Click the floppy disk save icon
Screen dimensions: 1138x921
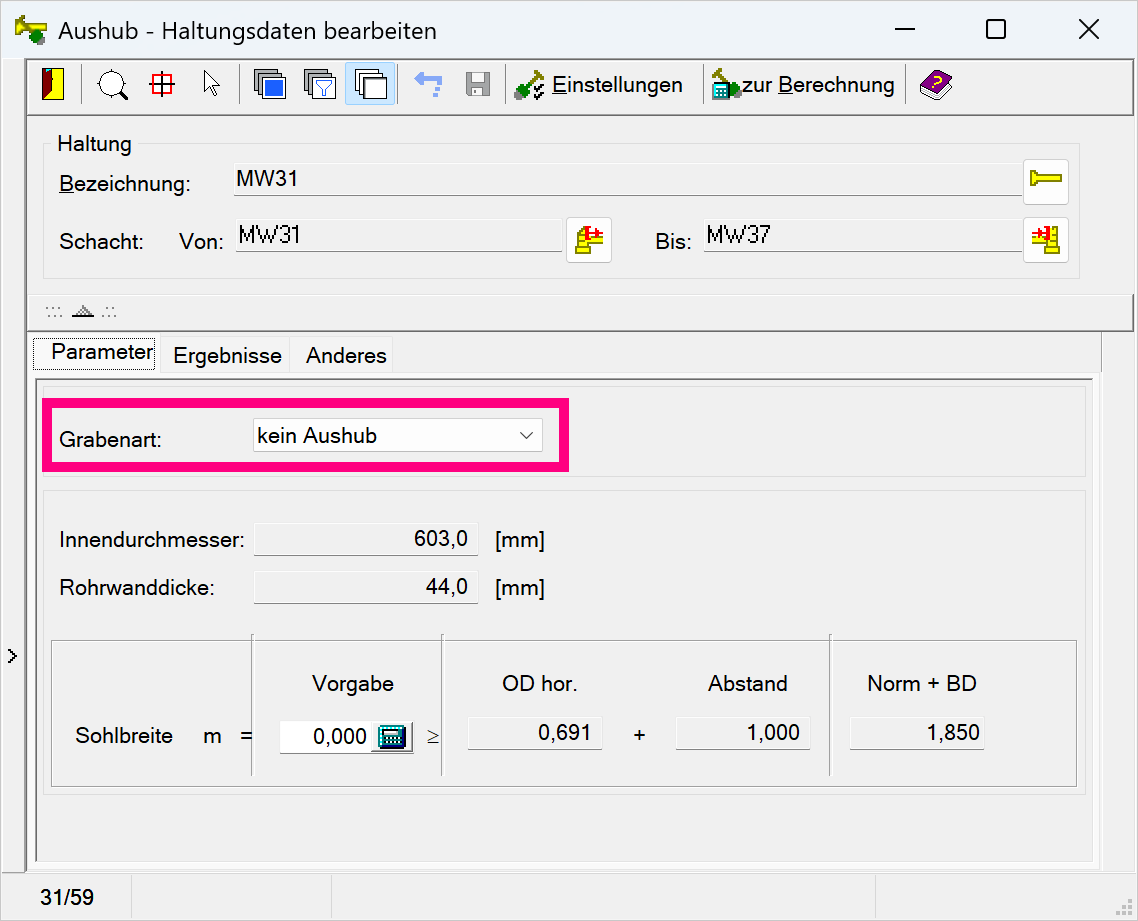click(478, 85)
